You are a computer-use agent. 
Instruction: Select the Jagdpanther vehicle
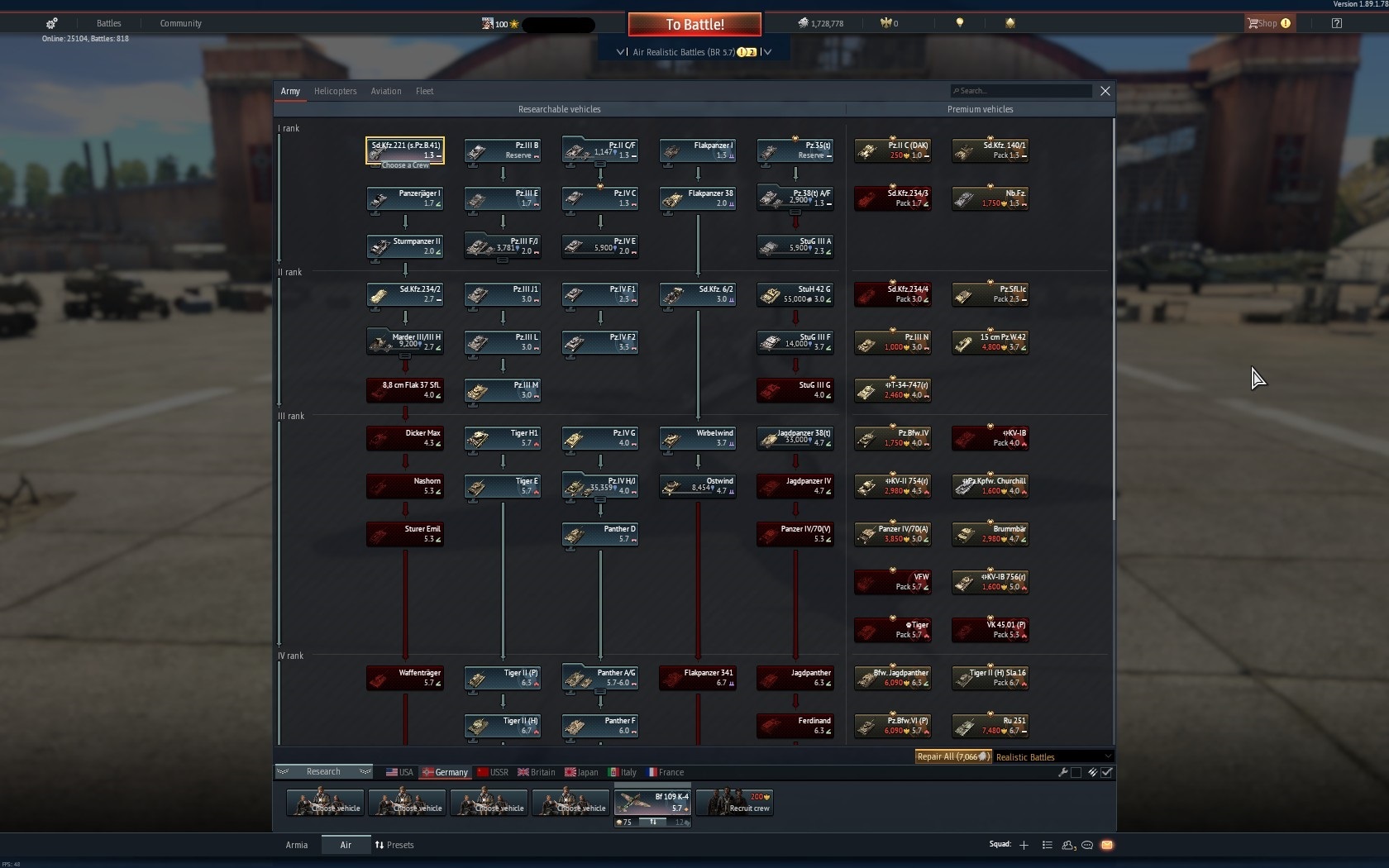pyautogui.click(x=795, y=678)
